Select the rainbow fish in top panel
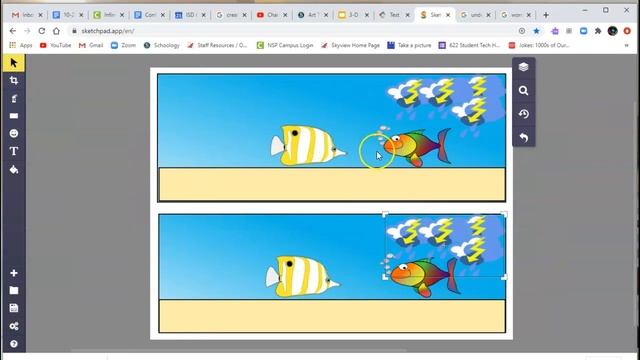Image resolution: width=640 pixels, height=360 pixels. coord(416,147)
